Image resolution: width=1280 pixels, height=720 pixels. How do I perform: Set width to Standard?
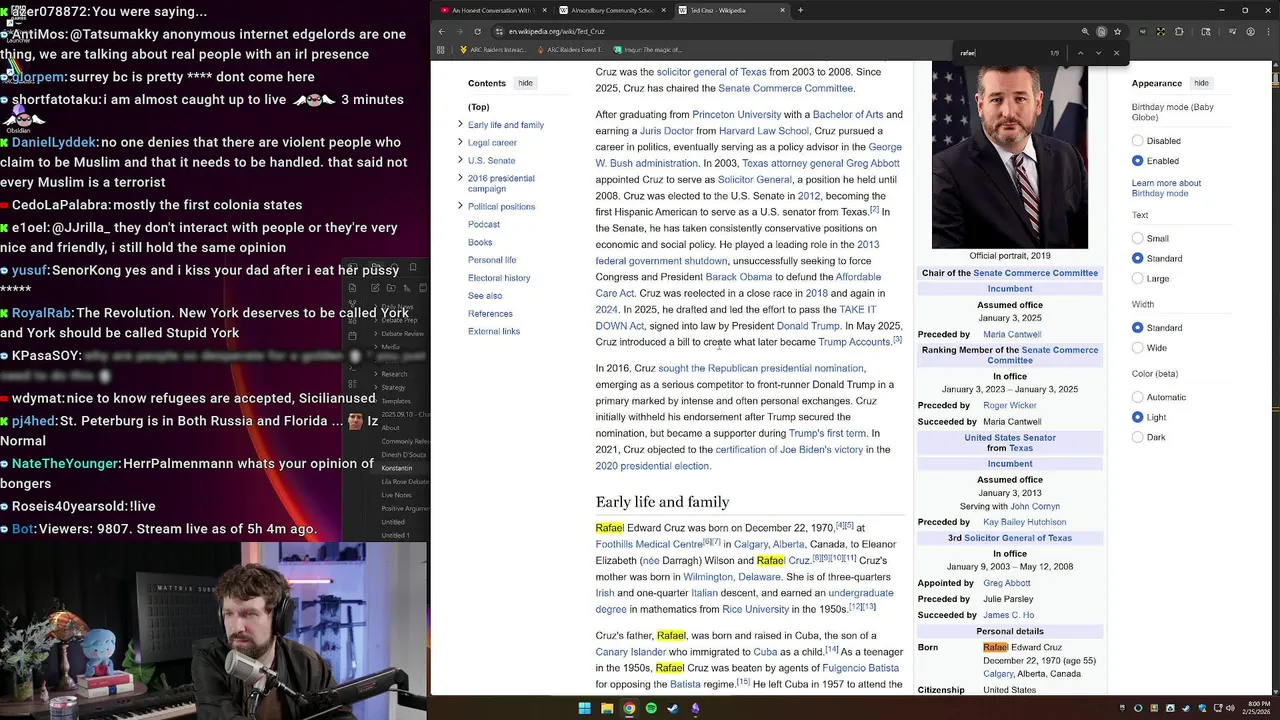[1137, 328]
